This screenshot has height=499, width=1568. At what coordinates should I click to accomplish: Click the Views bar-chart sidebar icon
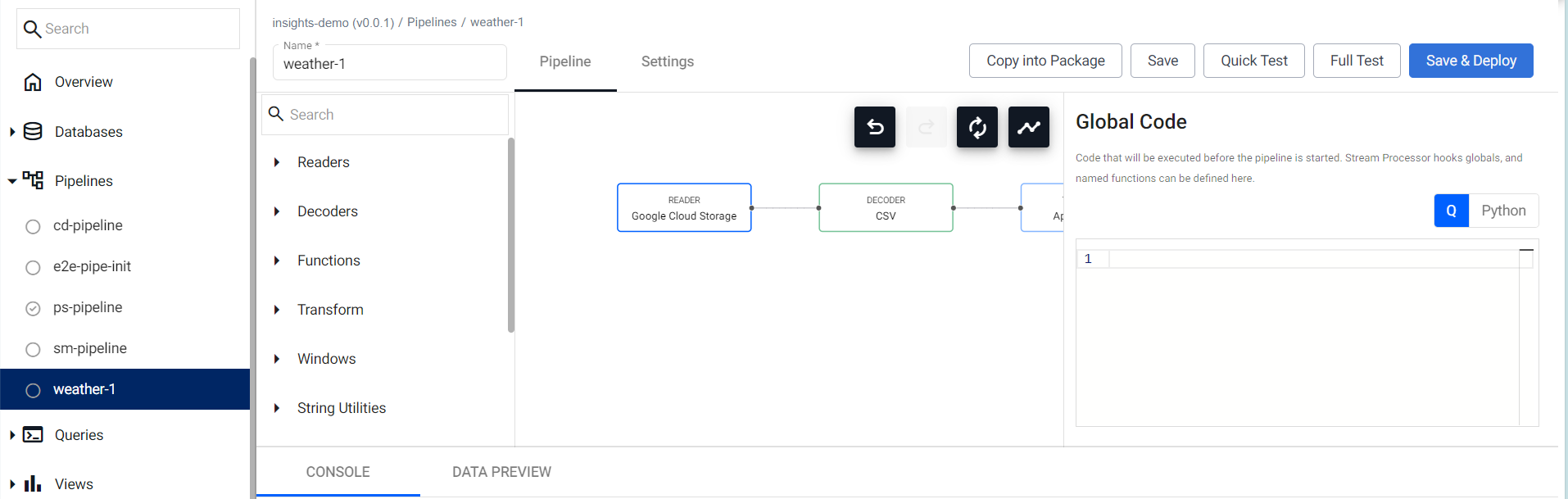(33, 483)
